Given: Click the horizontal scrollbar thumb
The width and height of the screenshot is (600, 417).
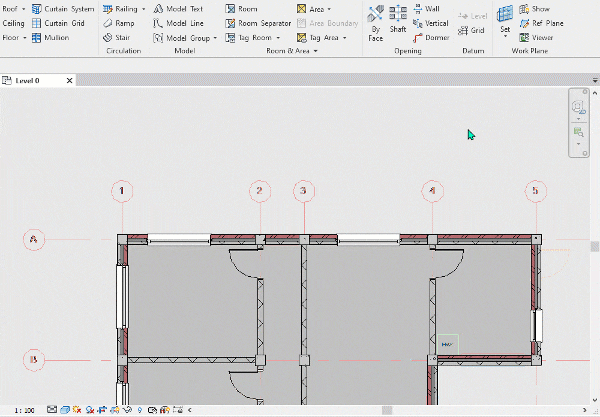Looking at the screenshot, I should click(x=387, y=410).
